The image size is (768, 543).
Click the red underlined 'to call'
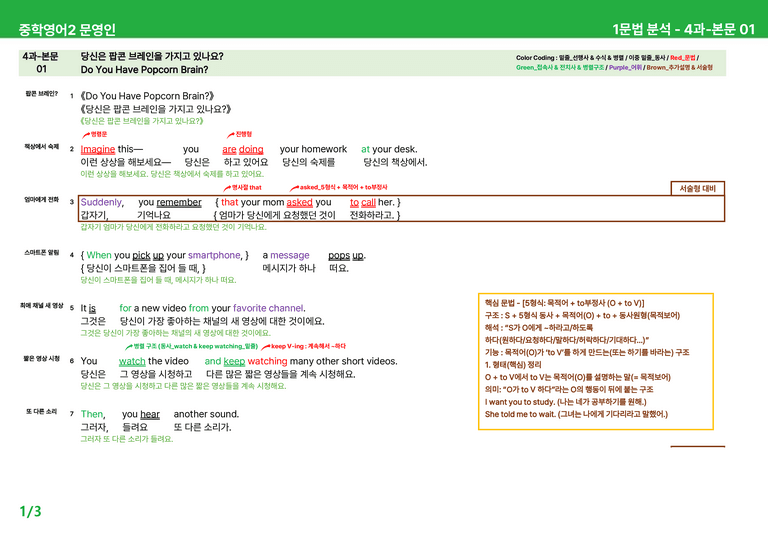pyautogui.click(x=363, y=202)
